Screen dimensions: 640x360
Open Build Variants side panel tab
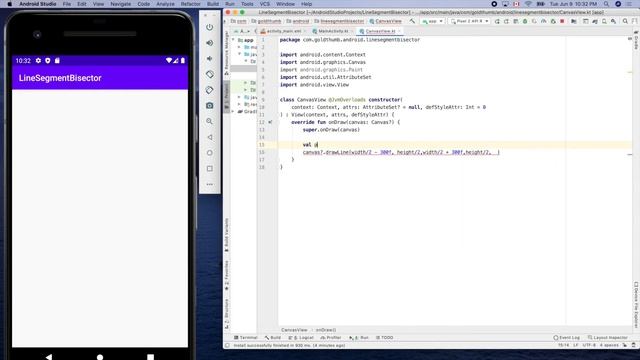click(227, 235)
